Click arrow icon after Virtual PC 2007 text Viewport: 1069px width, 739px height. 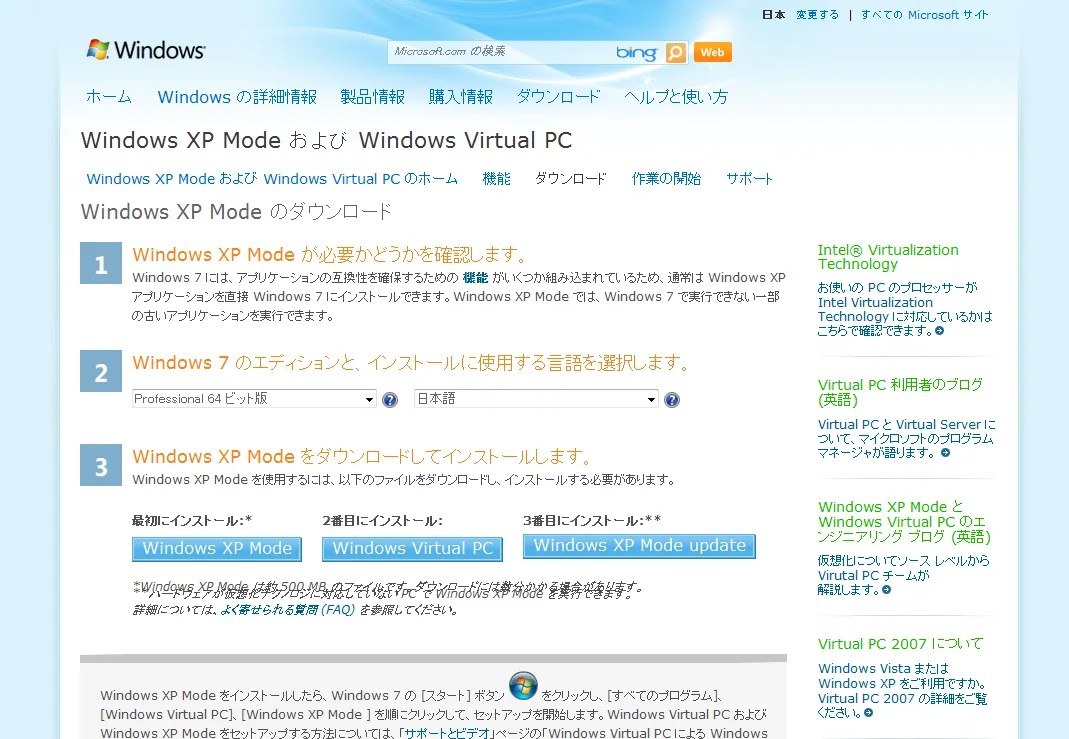pos(868,713)
